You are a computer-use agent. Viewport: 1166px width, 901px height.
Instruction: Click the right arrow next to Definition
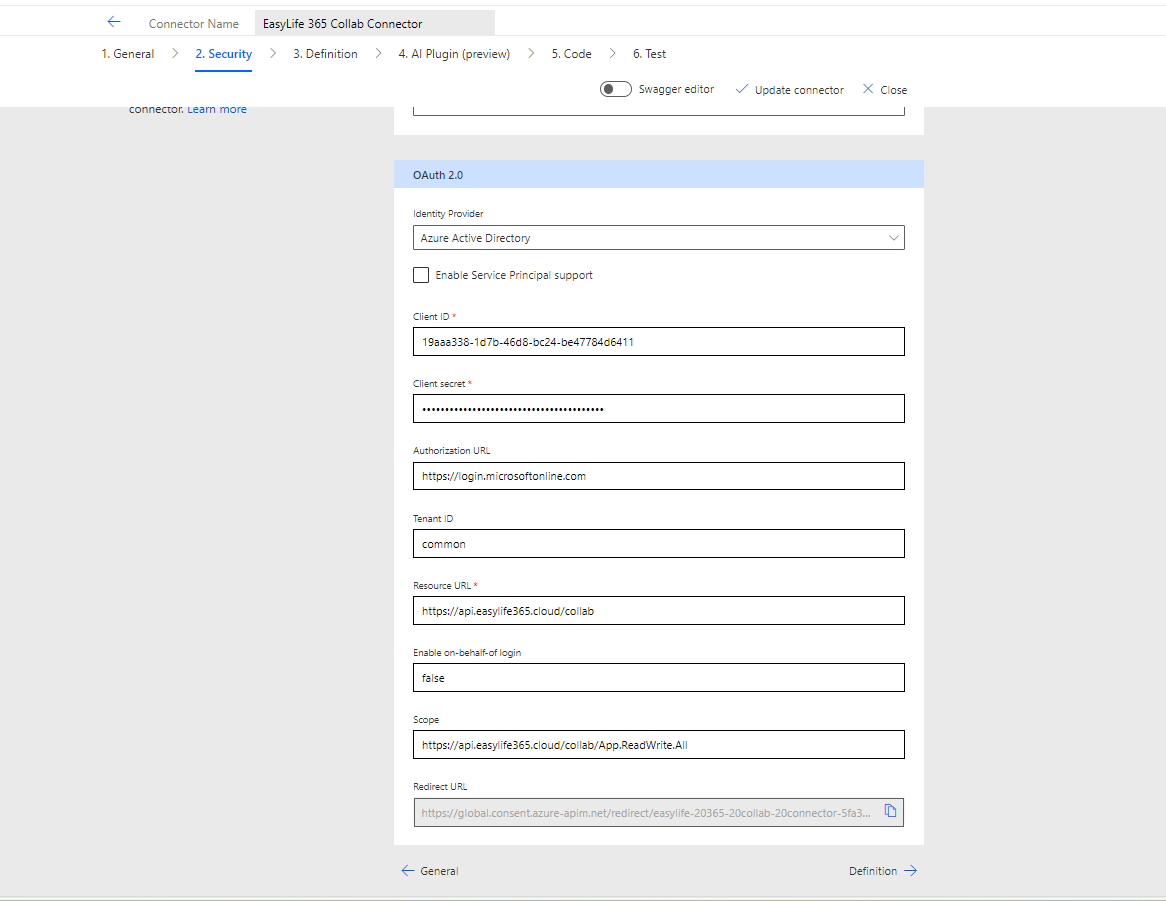point(910,871)
